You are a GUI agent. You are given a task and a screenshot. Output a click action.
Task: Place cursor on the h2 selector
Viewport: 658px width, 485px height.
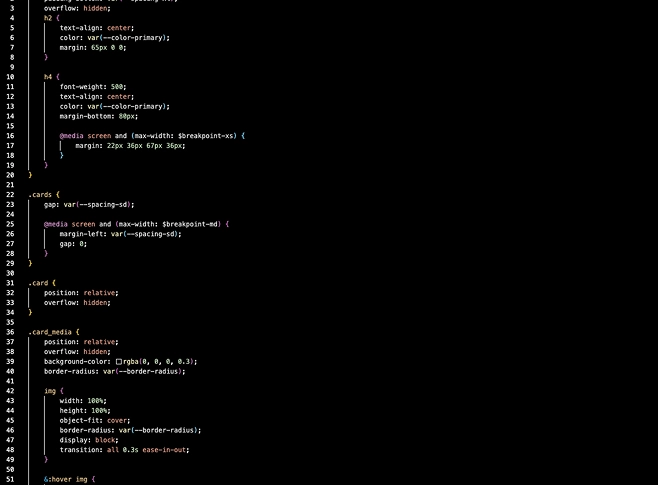coord(47,18)
